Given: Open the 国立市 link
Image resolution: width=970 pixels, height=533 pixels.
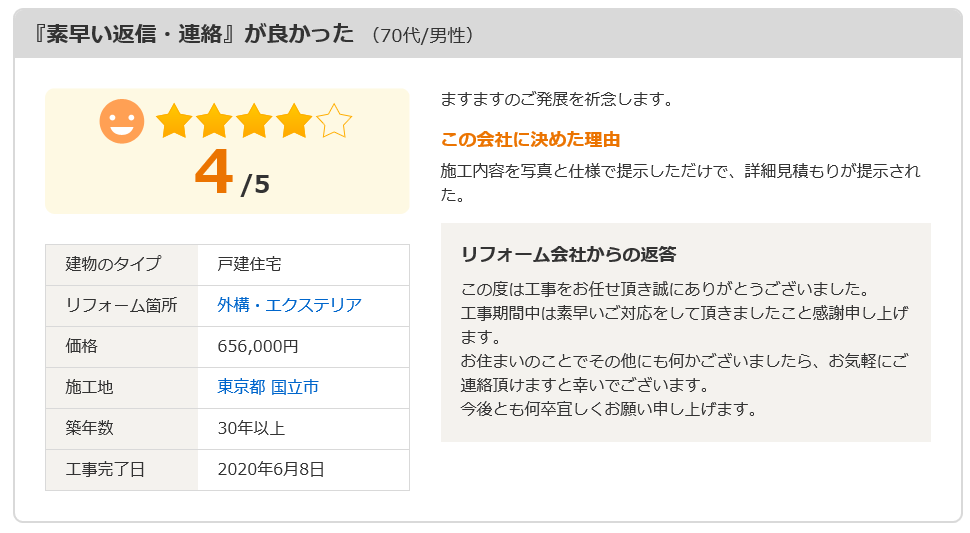Looking at the screenshot, I should [x=295, y=387].
